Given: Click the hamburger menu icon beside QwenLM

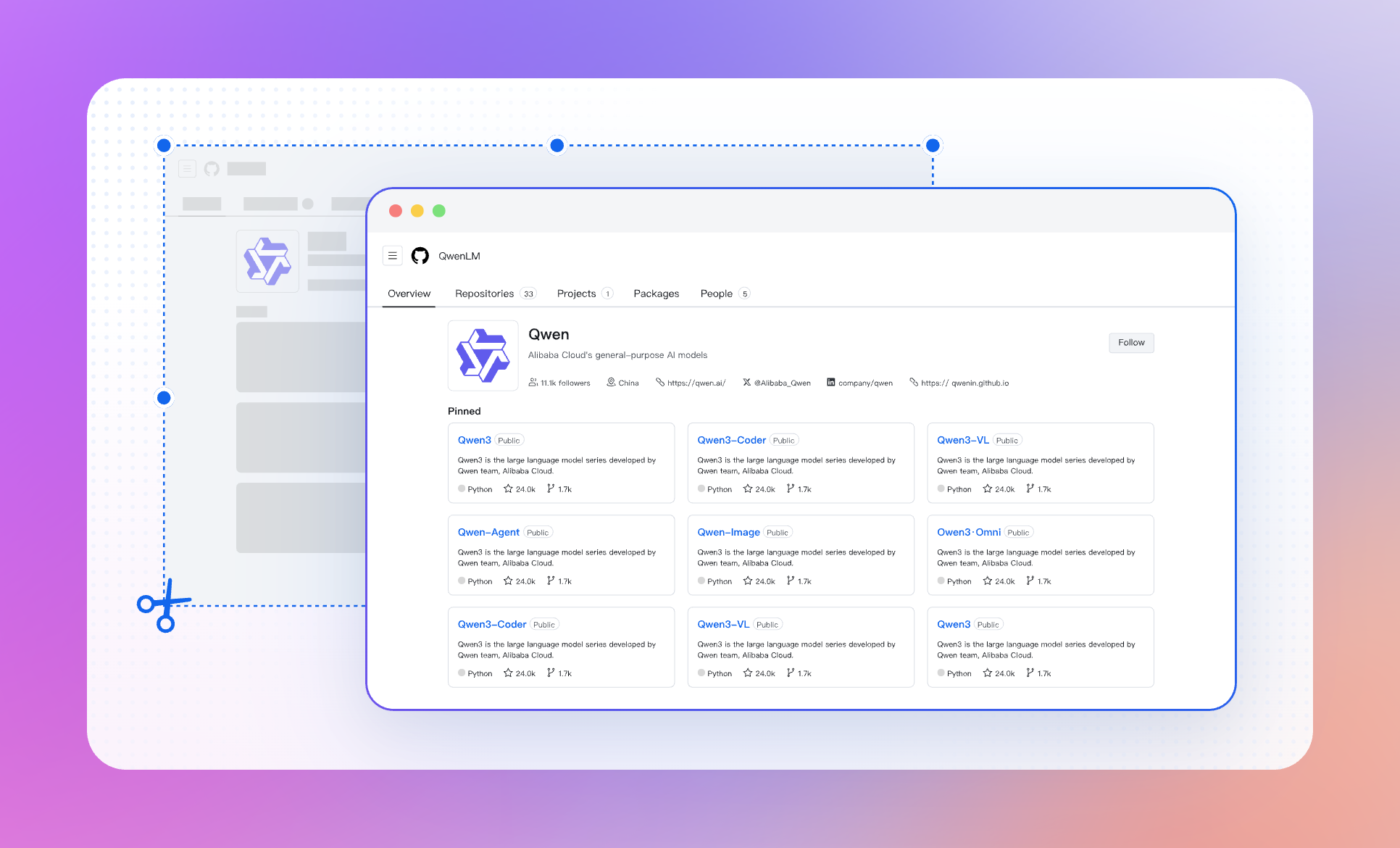Looking at the screenshot, I should tap(392, 256).
